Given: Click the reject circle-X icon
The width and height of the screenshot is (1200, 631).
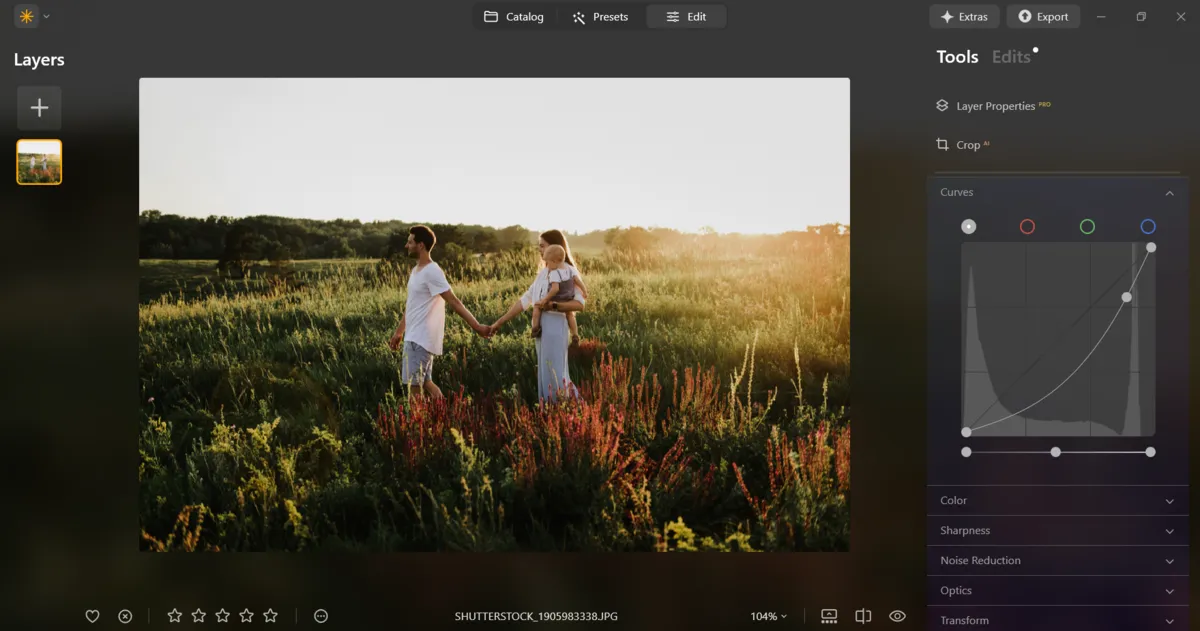Looking at the screenshot, I should (x=125, y=616).
